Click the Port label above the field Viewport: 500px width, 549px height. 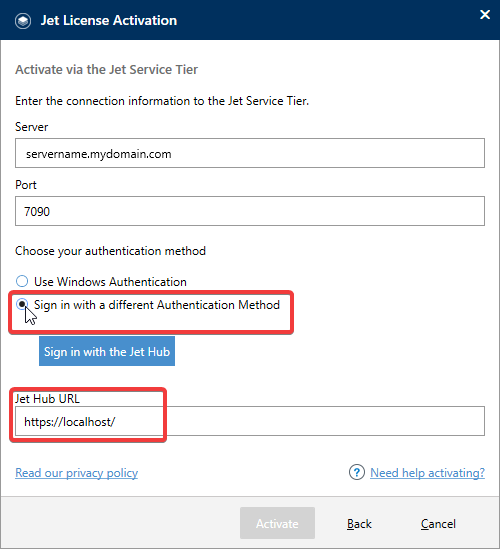(x=26, y=185)
